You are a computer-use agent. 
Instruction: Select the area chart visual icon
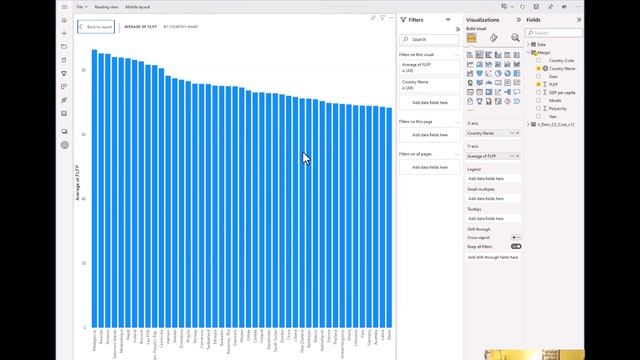pyautogui.click(x=480, y=64)
